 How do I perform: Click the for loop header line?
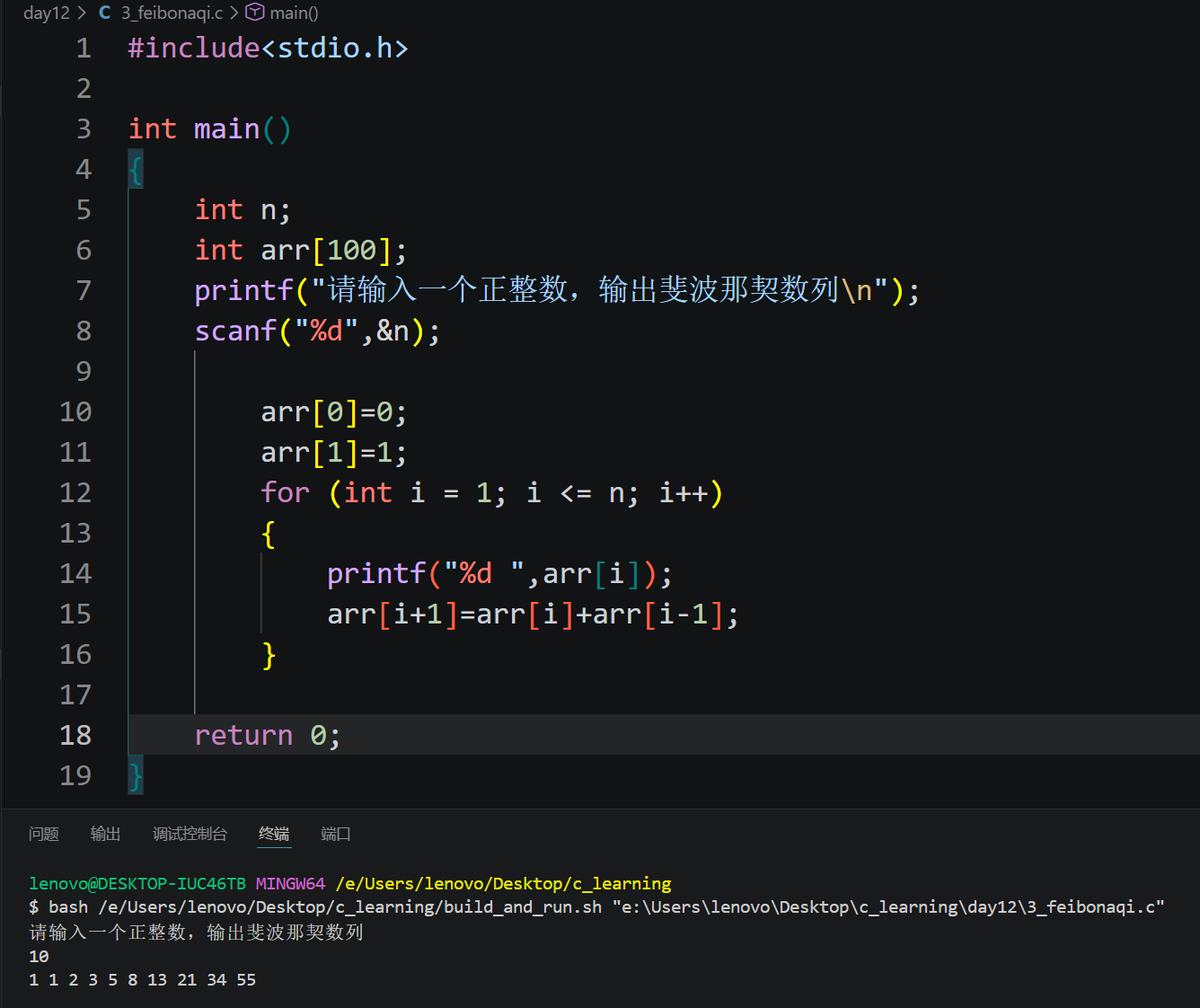tap(491, 492)
